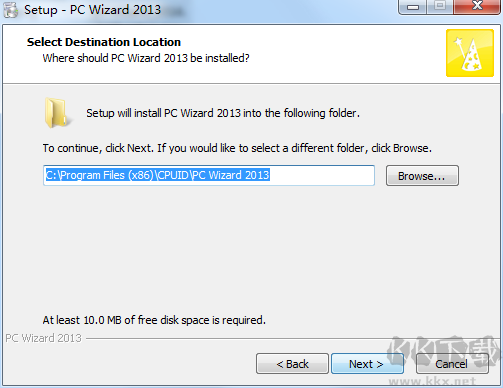Click the disabled maximize window button
The width and height of the screenshot is (503, 388).
tap(439, 7)
